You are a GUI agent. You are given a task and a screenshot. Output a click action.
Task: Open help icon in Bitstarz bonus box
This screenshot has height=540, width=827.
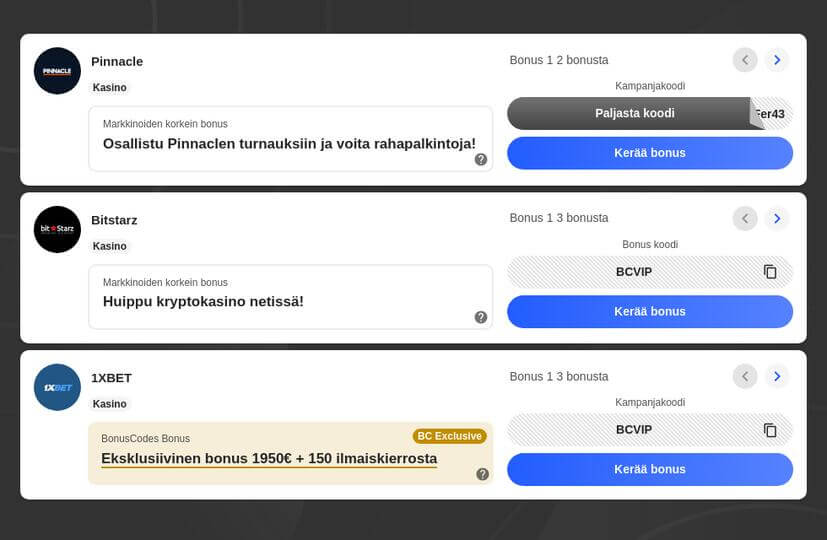click(x=481, y=317)
